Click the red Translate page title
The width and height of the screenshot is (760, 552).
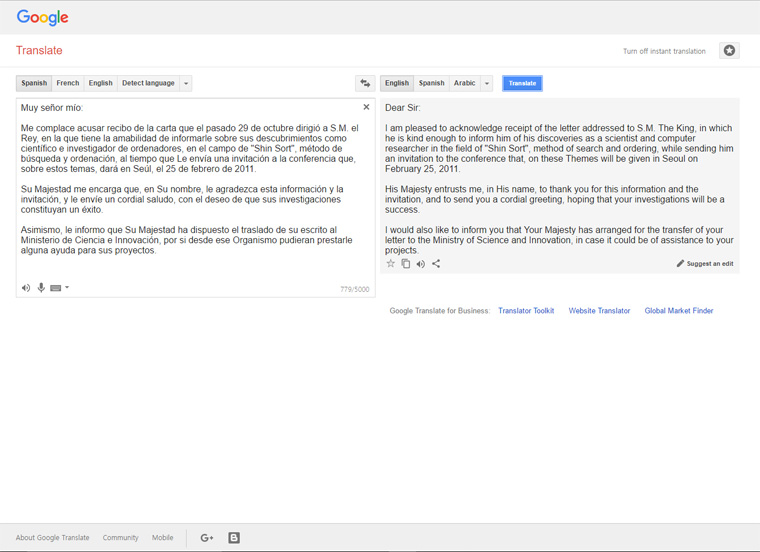(x=39, y=50)
